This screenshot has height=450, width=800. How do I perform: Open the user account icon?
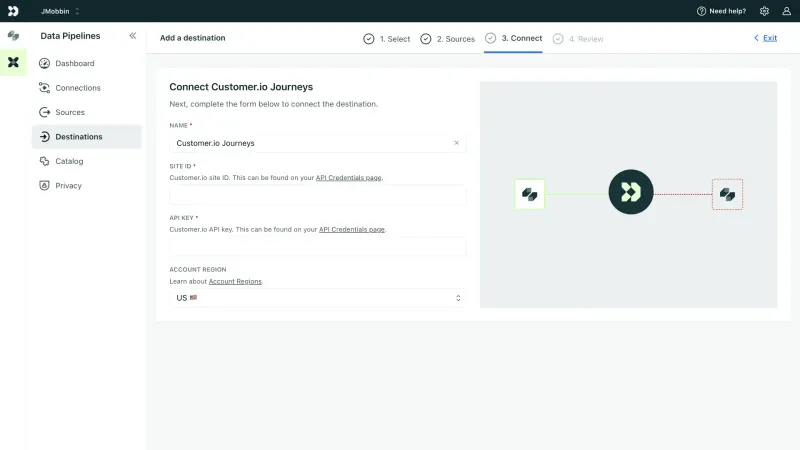(x=786, y=11)
